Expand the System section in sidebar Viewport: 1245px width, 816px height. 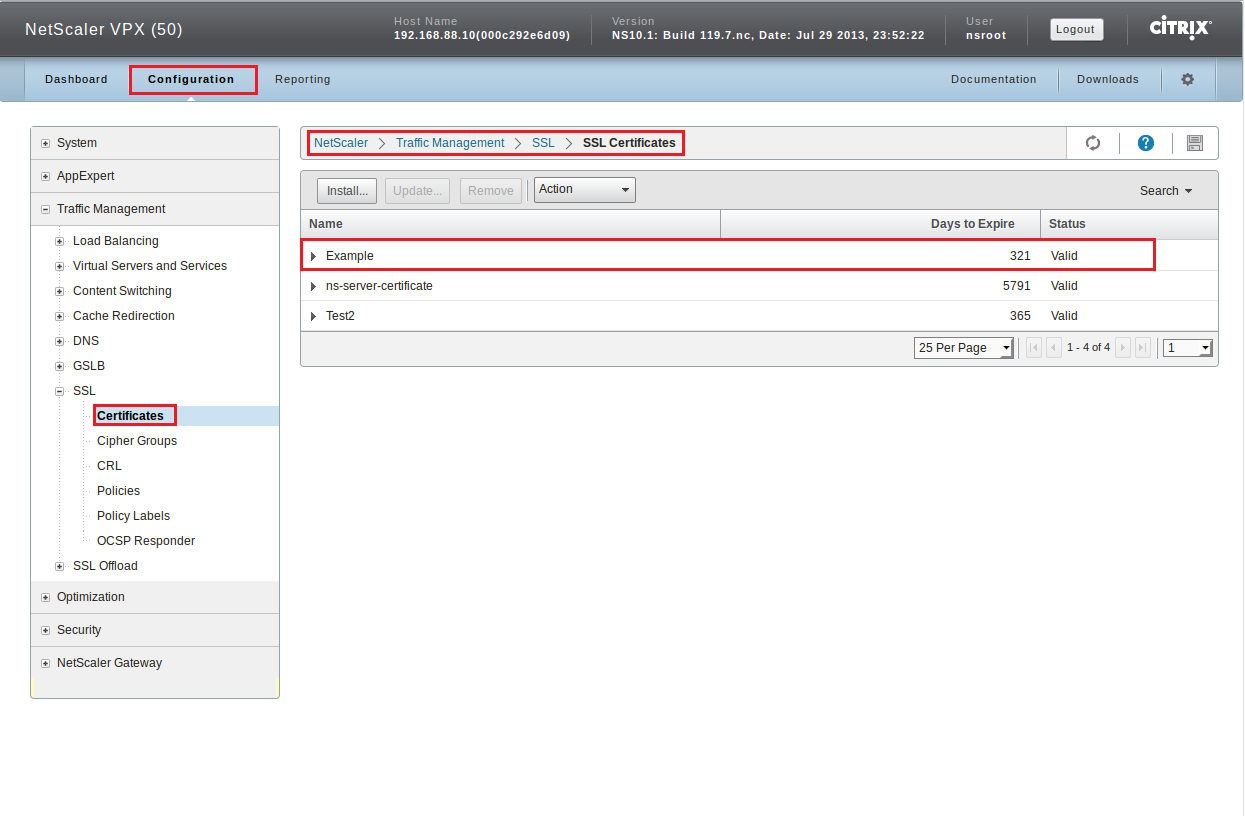click(45, 143)
